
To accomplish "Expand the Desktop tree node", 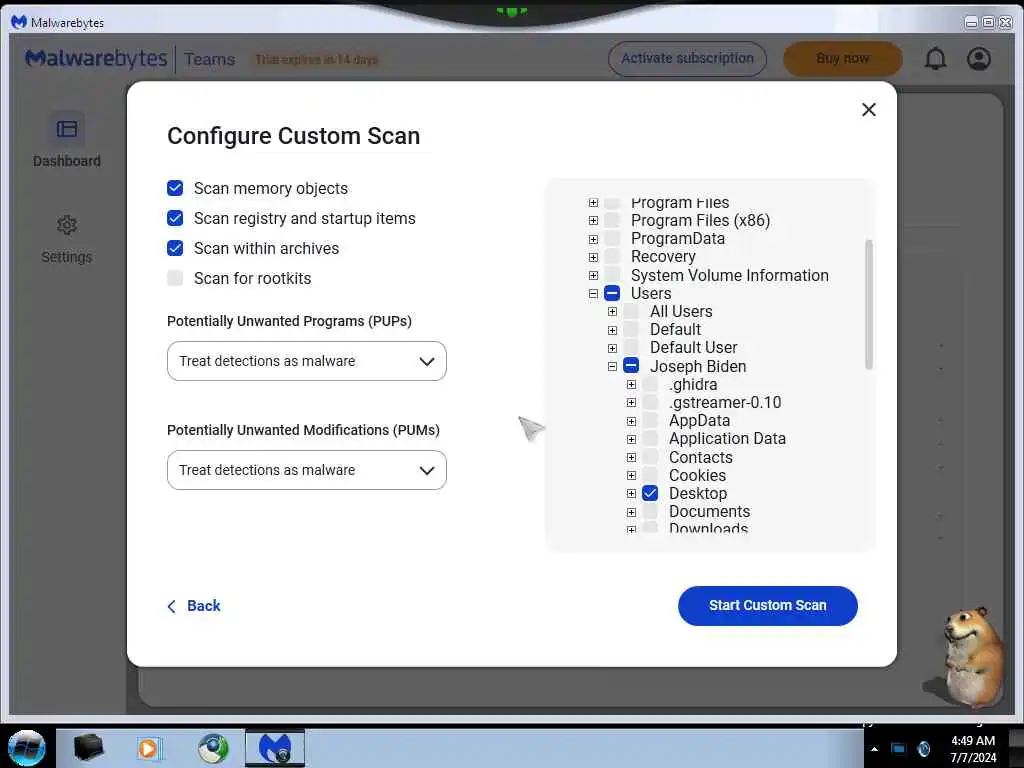I will (631, 494).
